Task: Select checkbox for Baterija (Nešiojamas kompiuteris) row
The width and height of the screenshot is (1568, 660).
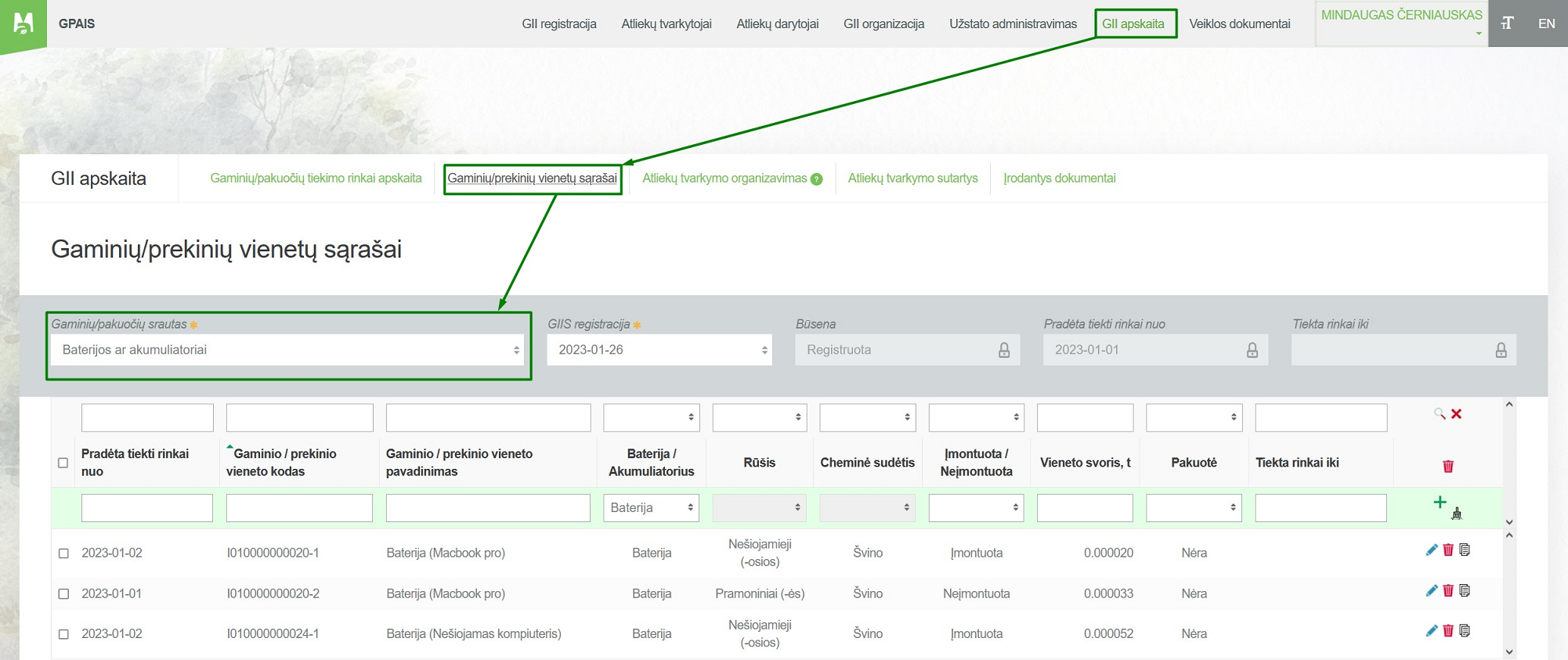Action: 64,634
